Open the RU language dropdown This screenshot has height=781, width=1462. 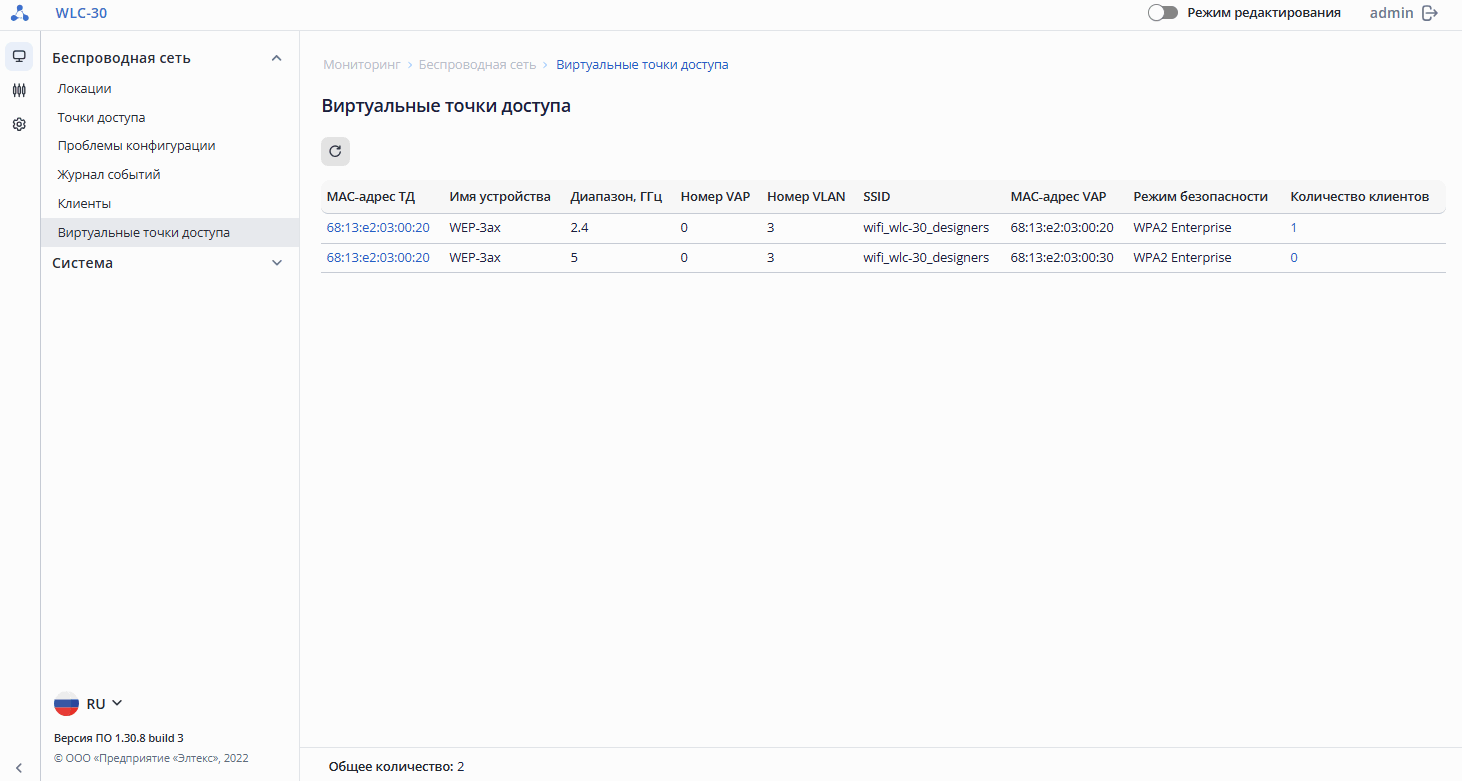pos(105,704)
